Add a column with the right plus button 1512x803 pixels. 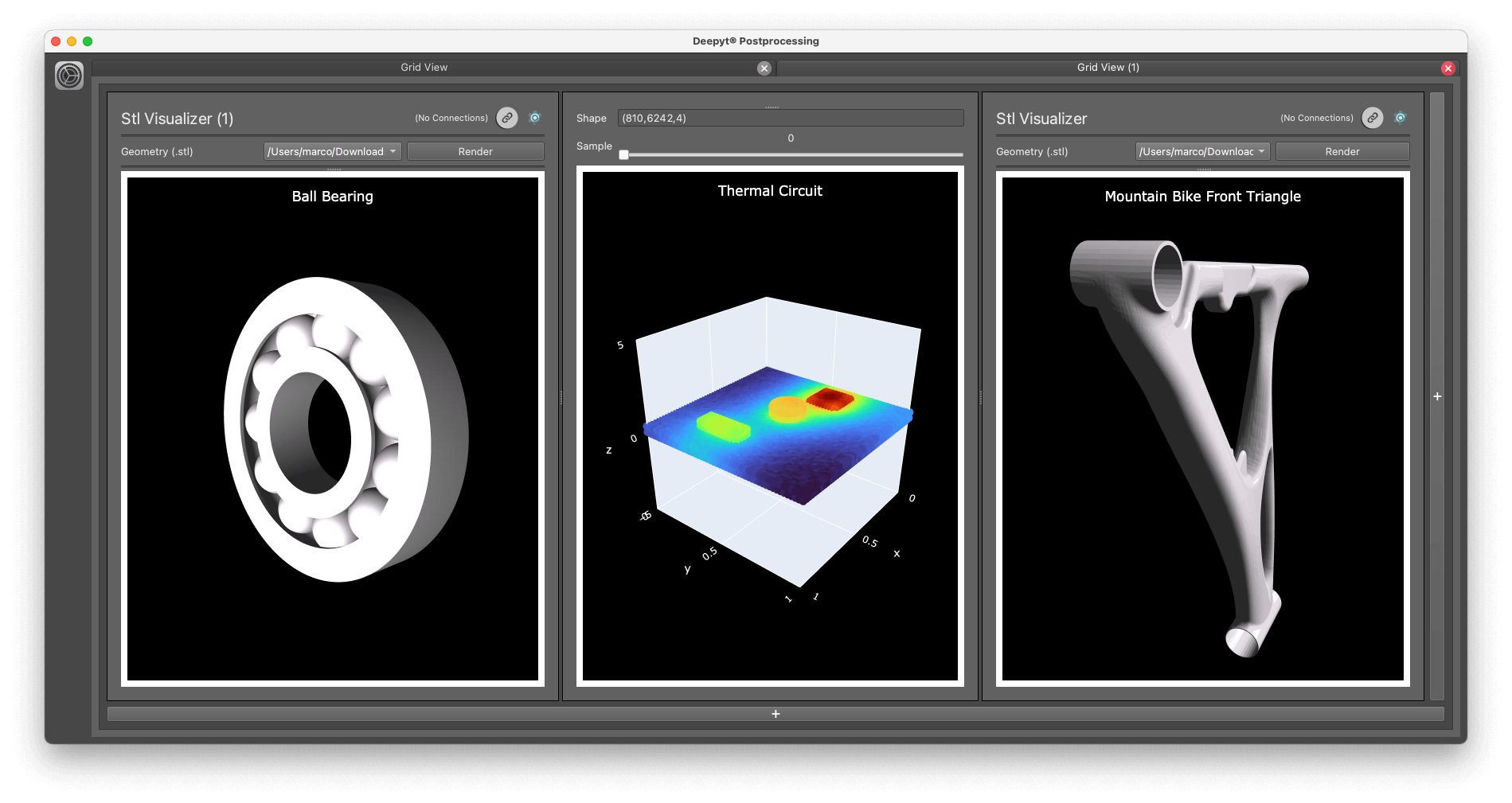pos(1437,396)
